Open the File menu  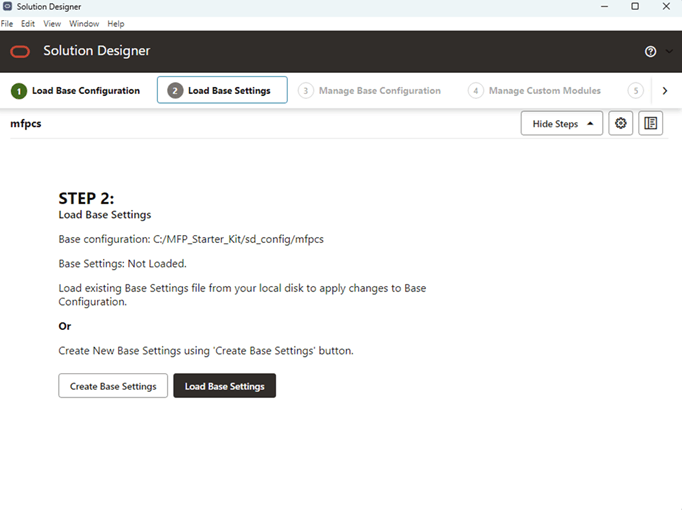pyautogui.click(x=7, y=24)
